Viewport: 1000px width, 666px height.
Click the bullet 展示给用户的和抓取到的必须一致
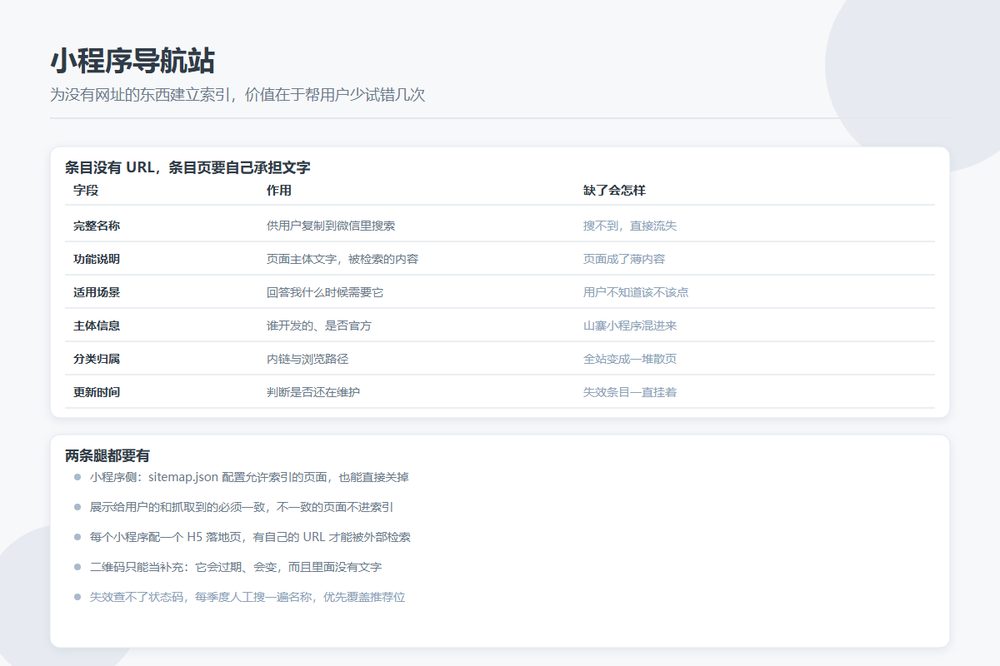click(x=242, y=507)
